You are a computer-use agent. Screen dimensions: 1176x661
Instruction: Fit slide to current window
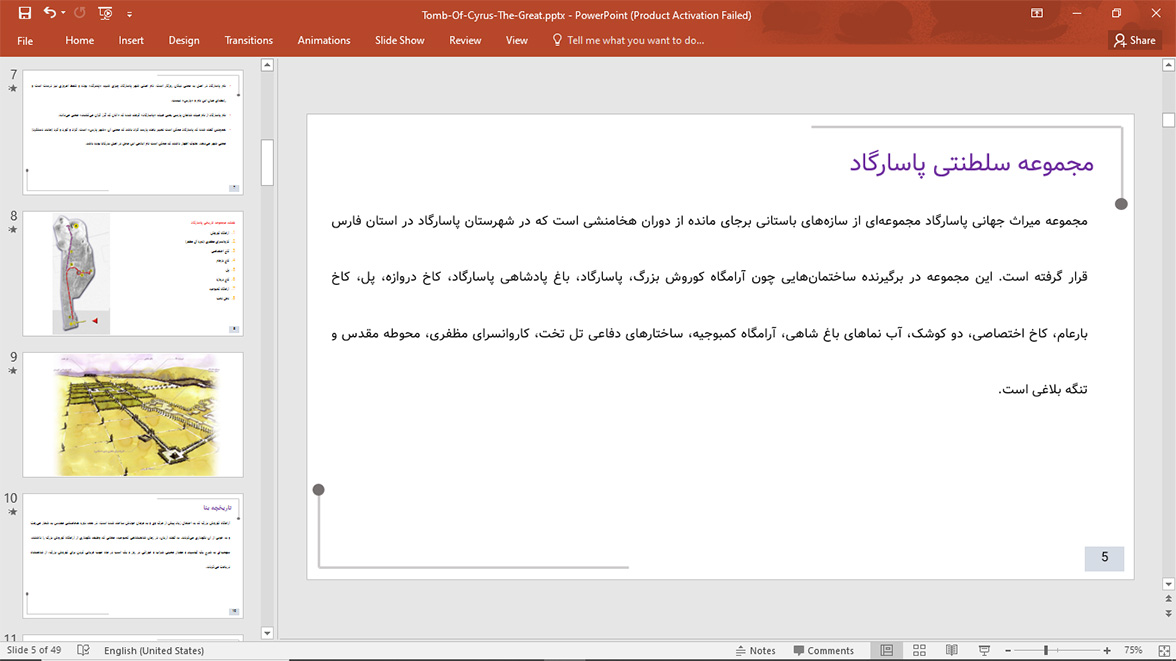click(x=1164, y=650)
